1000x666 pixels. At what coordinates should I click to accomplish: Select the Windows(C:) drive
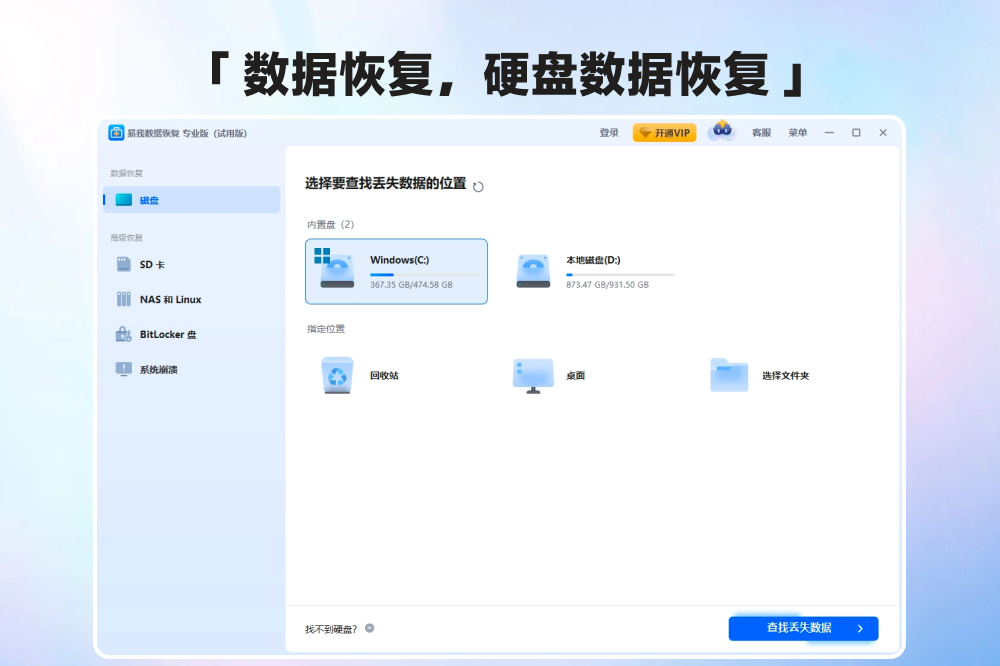pos(396,271)
